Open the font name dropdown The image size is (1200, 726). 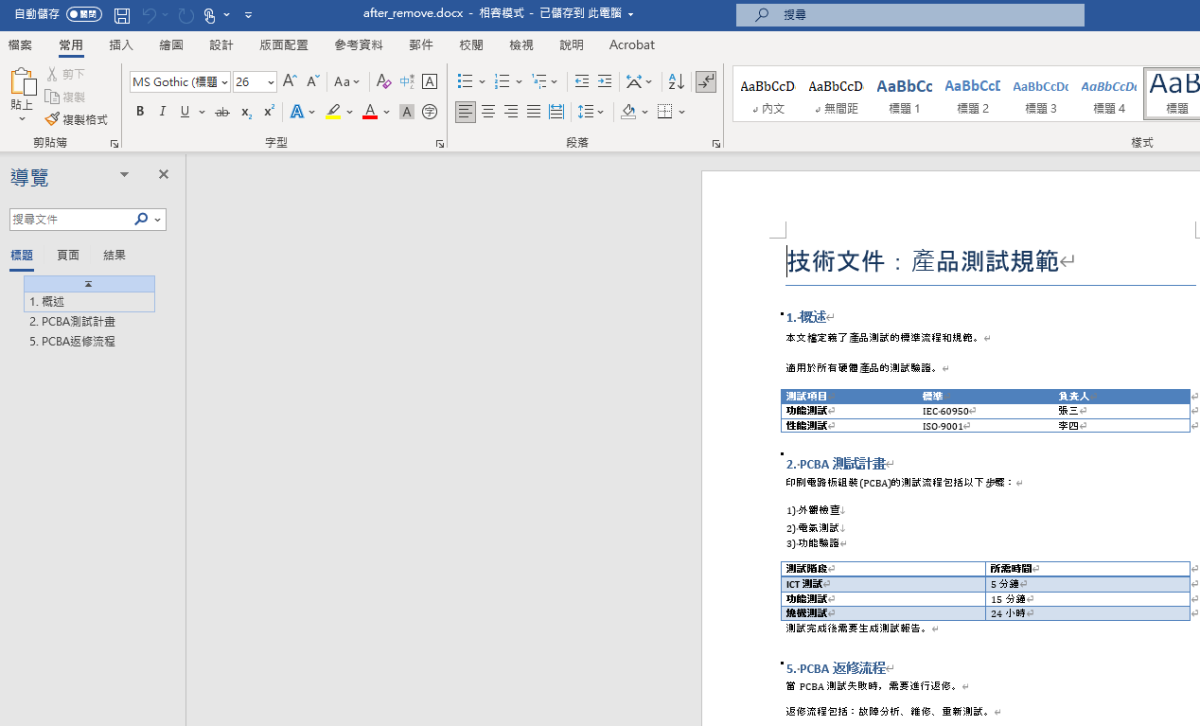pos(225,82)
